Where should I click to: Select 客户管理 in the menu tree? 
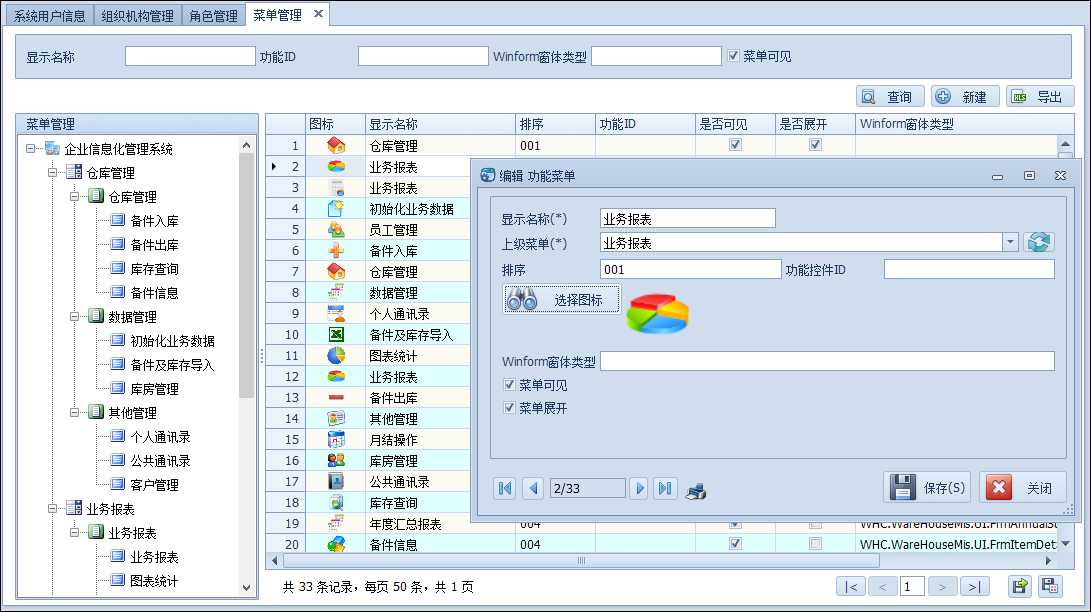(x=154, y=485)
